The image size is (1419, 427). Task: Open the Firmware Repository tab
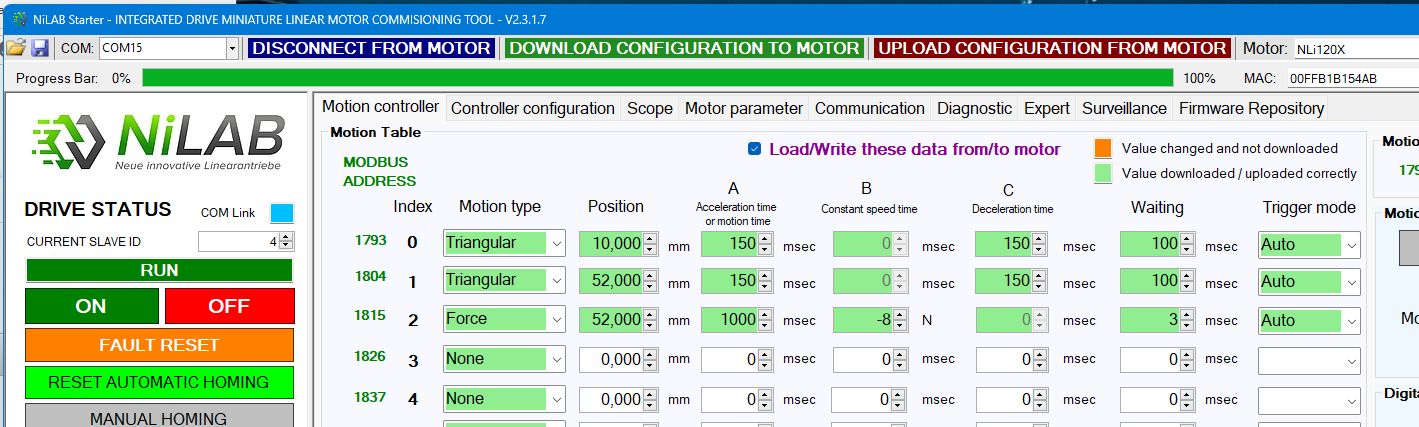(1250, 108)
